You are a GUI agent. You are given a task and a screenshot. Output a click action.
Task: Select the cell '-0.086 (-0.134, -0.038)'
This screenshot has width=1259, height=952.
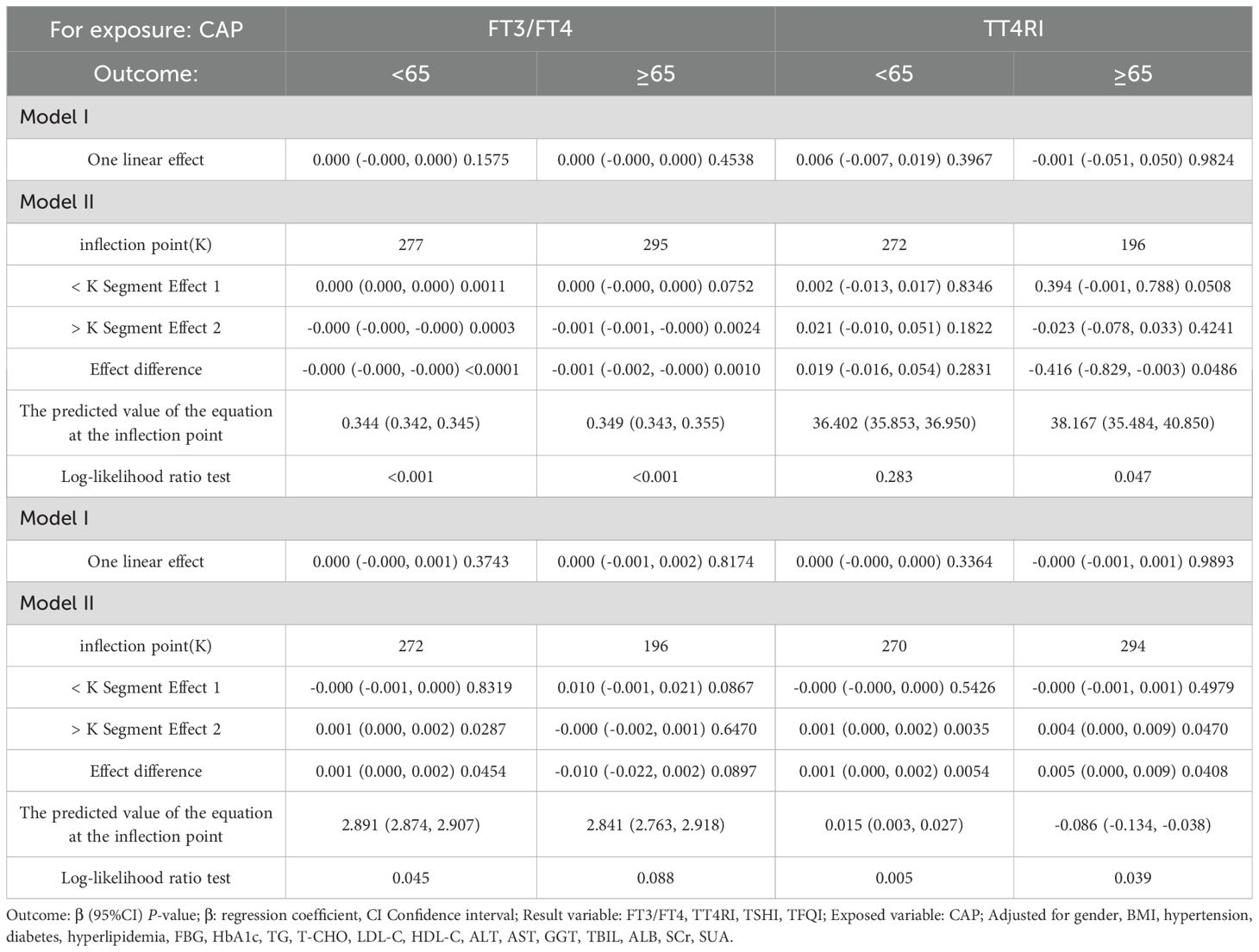(1132, 824)
